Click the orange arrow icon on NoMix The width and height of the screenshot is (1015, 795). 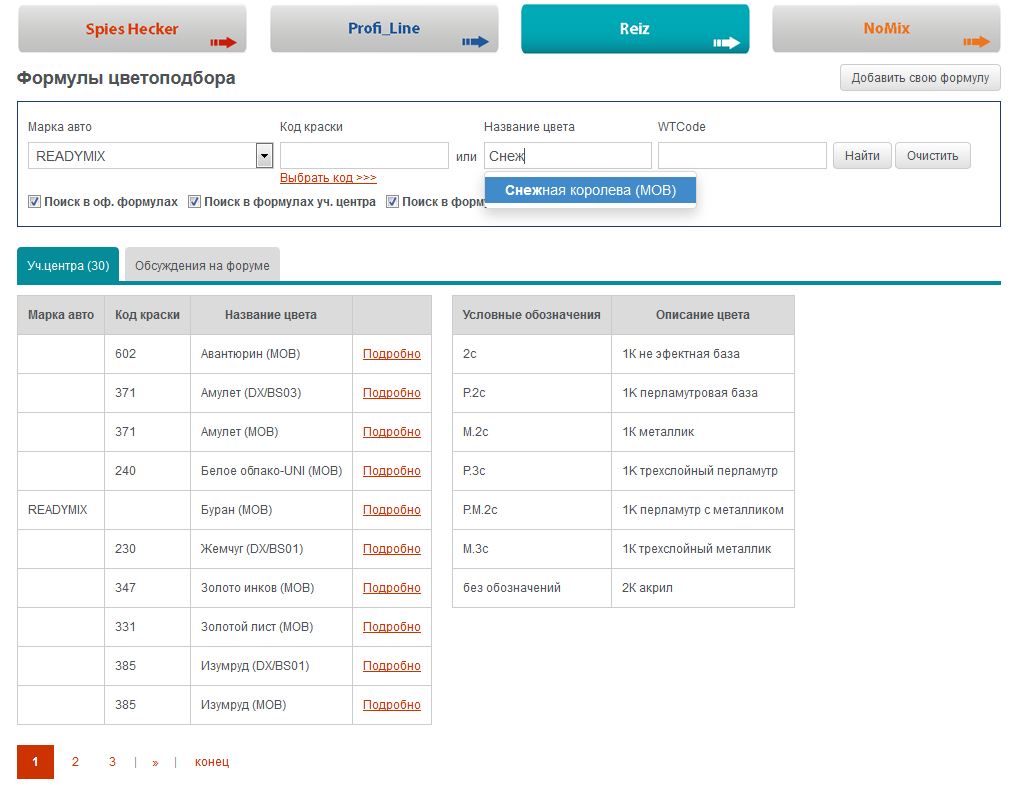[x=977, y=42]
